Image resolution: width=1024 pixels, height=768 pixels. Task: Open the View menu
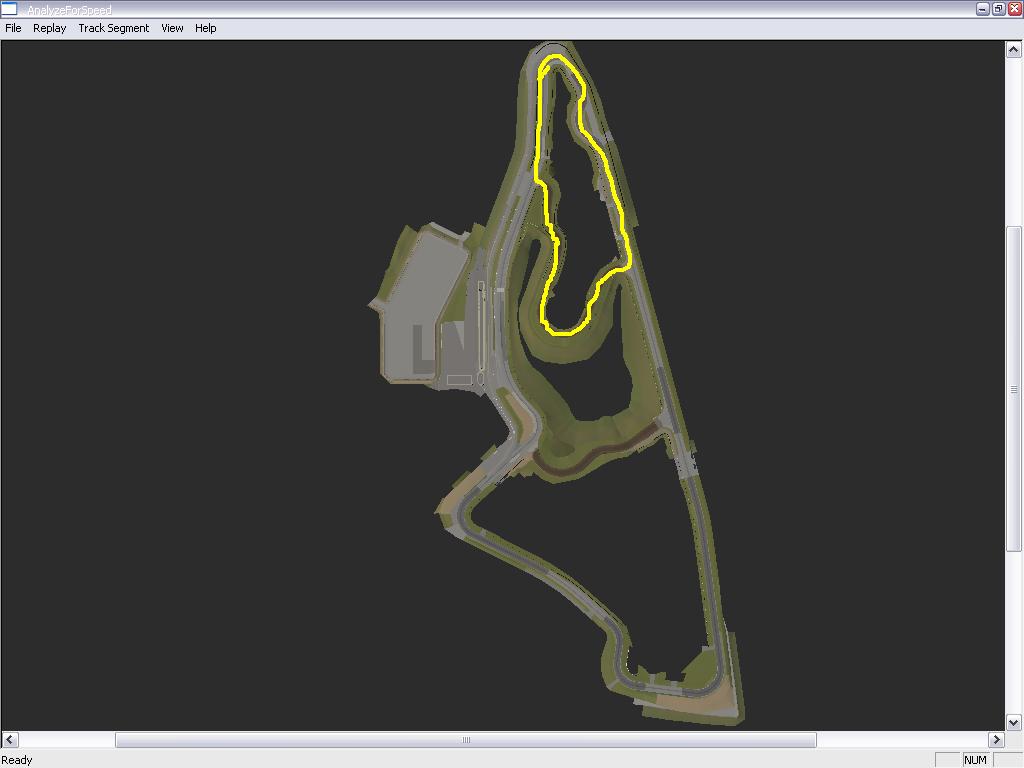[172, 28]
